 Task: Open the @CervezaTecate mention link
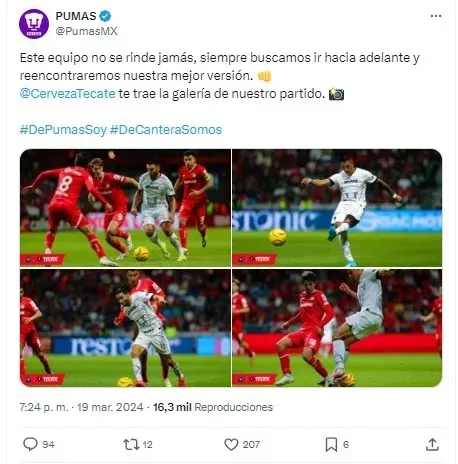67,94
